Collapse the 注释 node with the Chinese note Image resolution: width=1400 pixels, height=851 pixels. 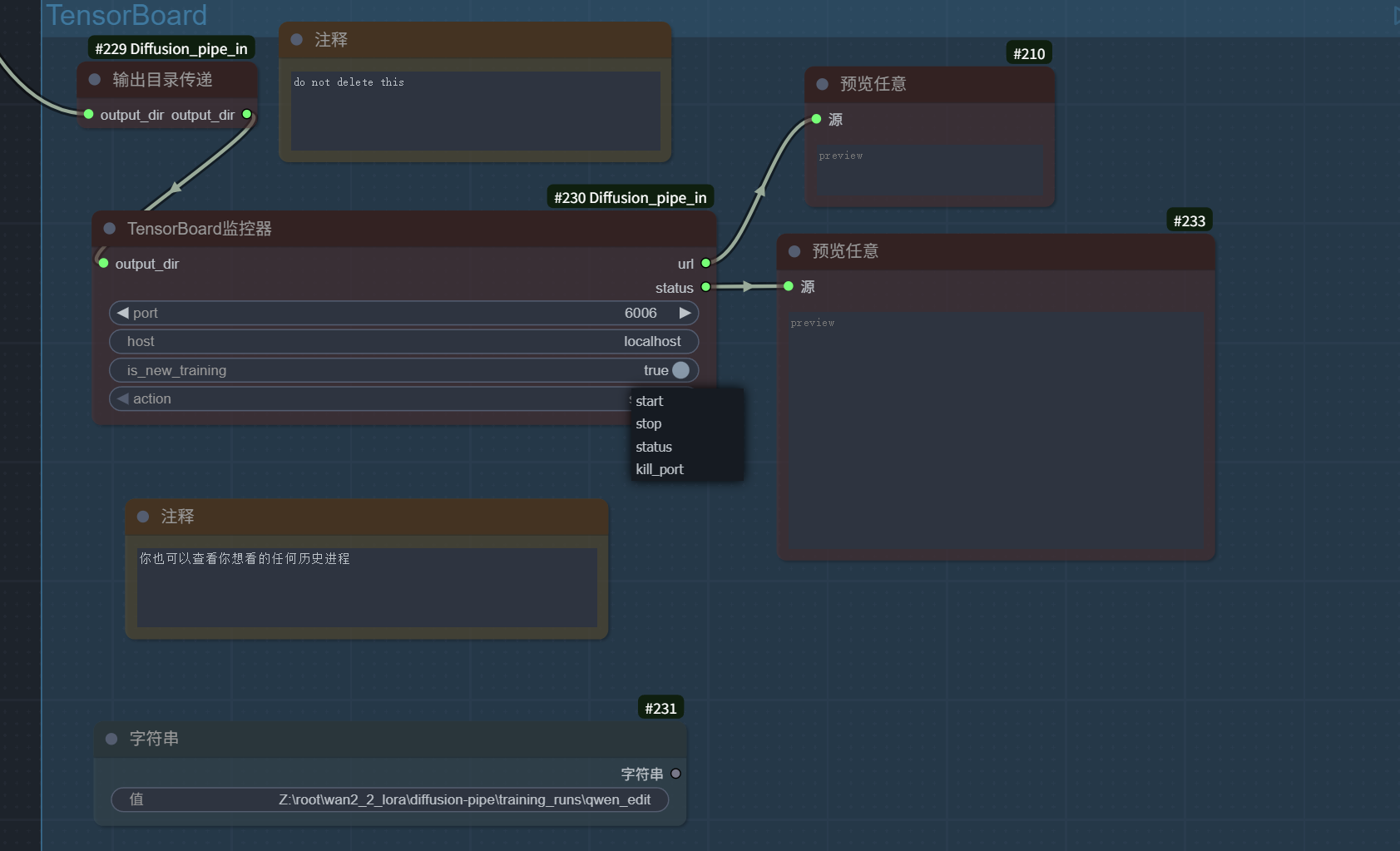pyautogui.click(x=143, y=517)
